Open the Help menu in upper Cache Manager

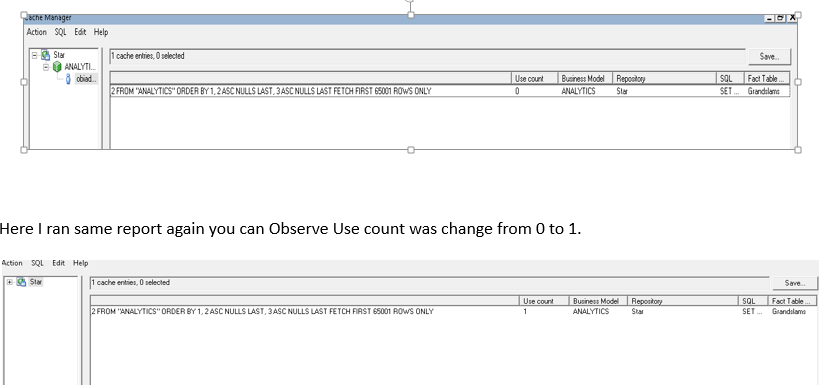(x=101, y=32)
